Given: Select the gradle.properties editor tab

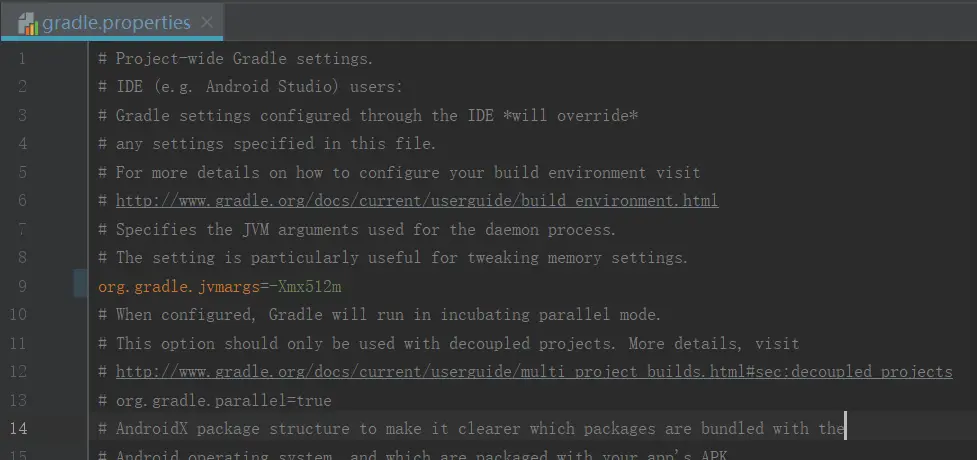Looking at the screenshot, I should (112, 23).
